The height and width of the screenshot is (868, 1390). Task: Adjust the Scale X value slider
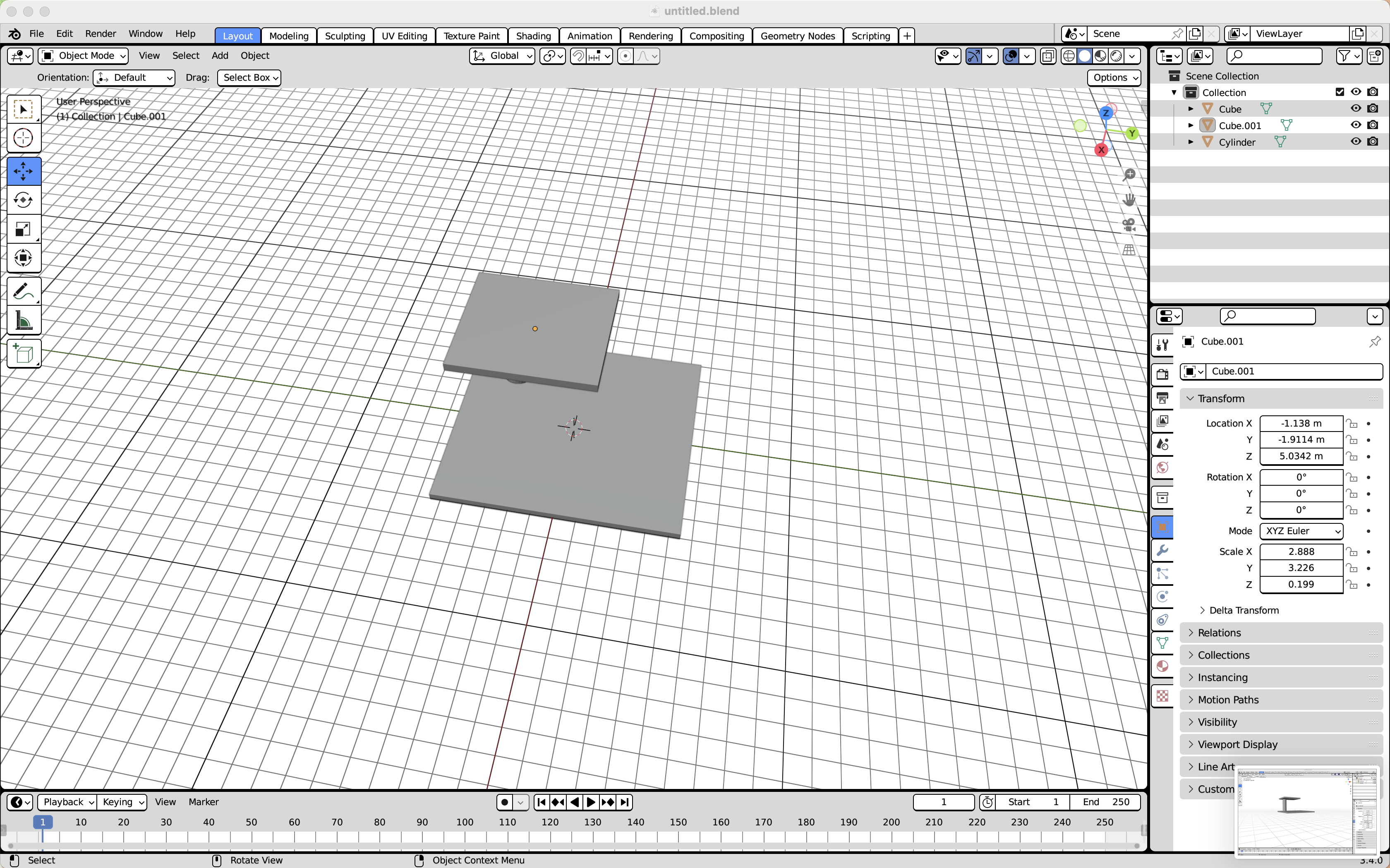pos(1301,551)
